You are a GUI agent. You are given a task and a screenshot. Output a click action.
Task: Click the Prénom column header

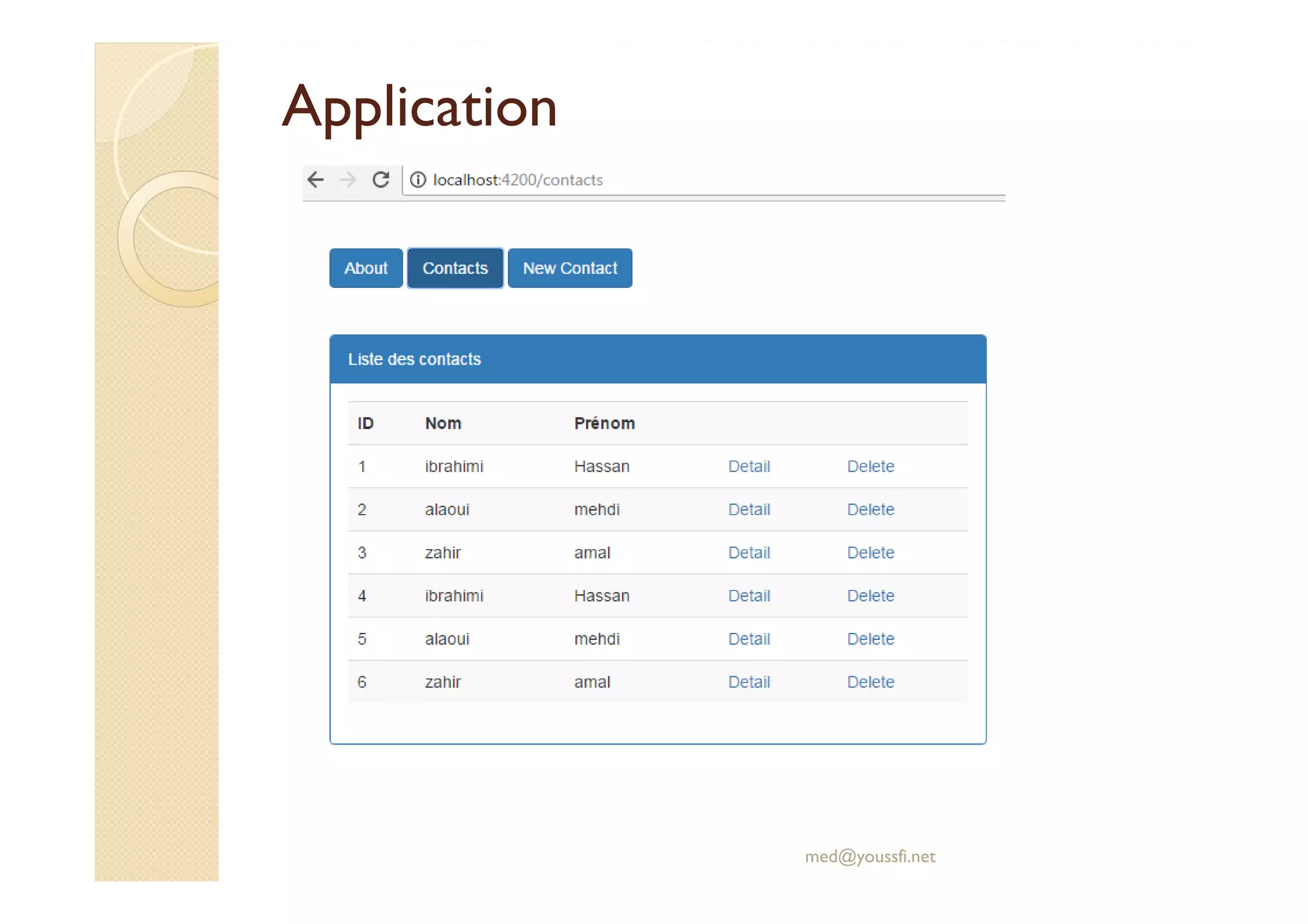tap(604, 423)
